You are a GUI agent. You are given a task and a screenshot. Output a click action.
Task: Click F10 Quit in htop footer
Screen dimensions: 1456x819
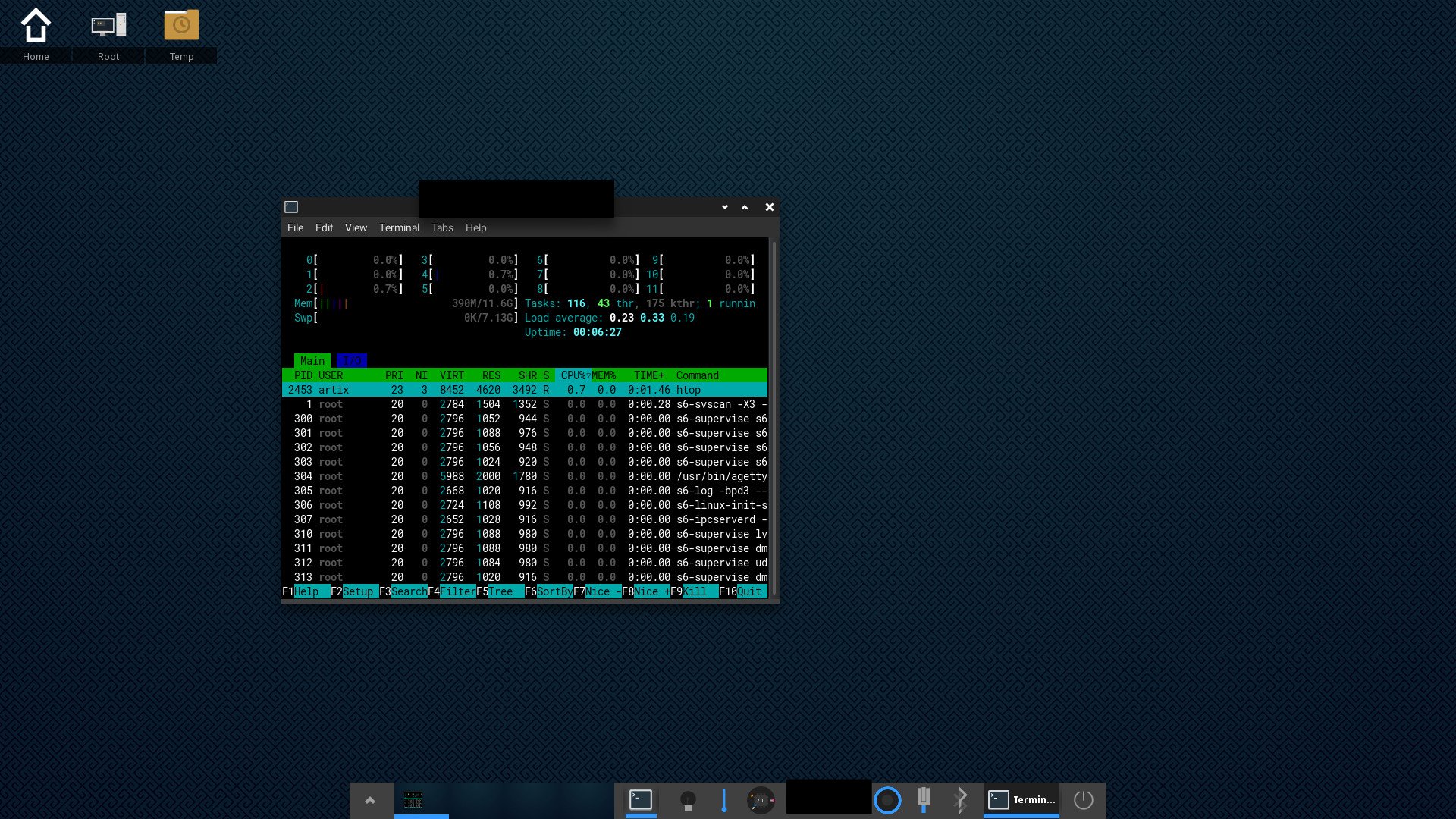[742, 592]
